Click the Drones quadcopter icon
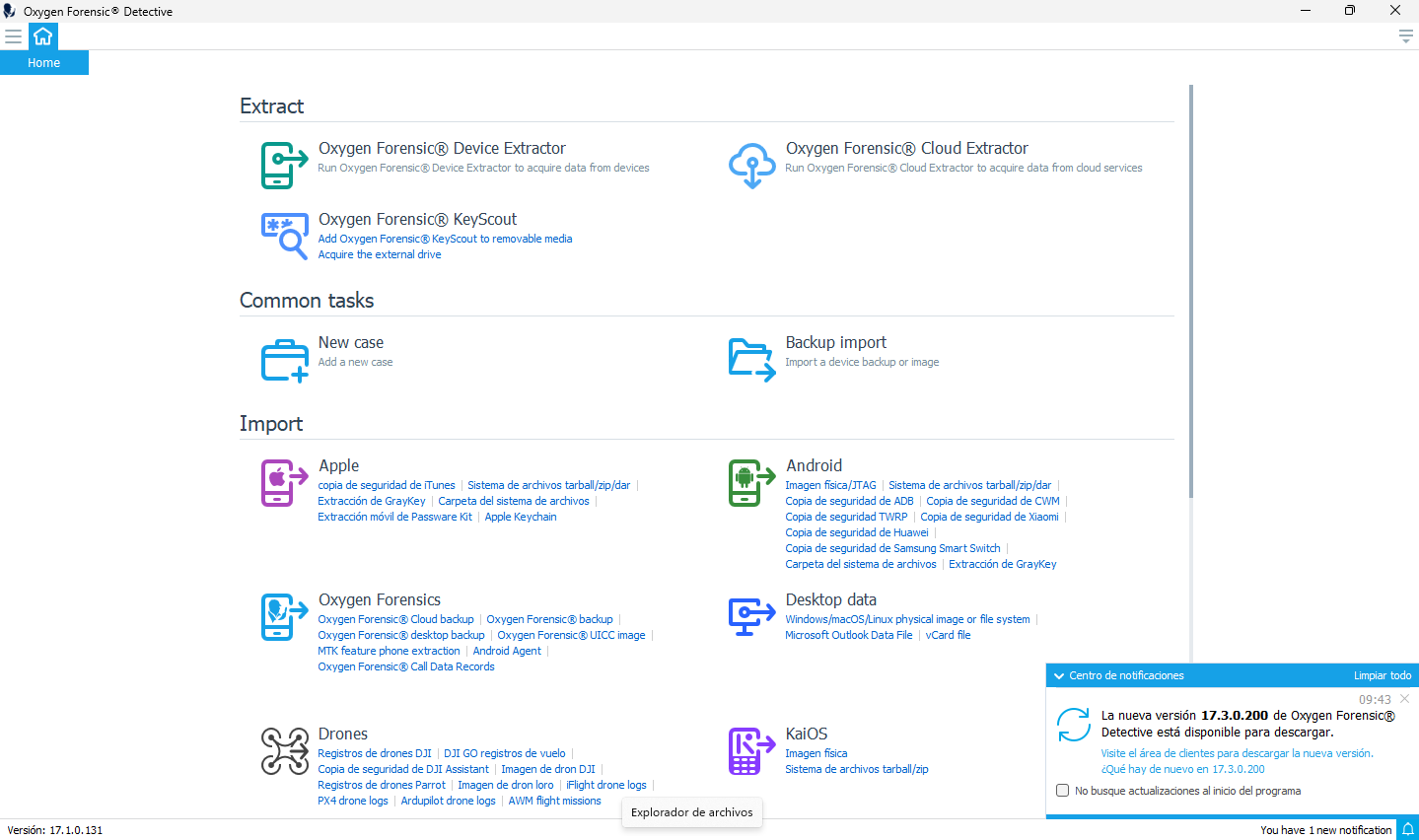 pos(285,750)
